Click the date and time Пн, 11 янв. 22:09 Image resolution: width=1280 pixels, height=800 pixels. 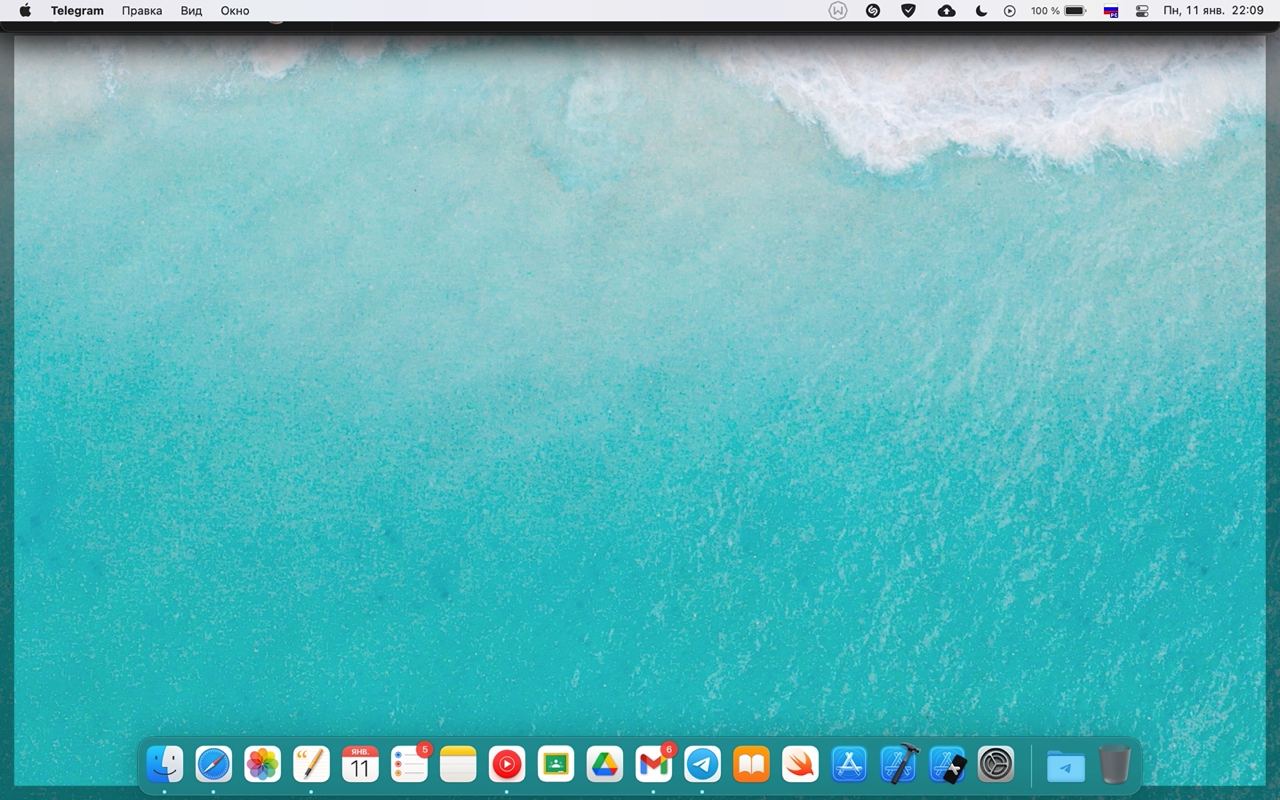(x=1213, y=11)
